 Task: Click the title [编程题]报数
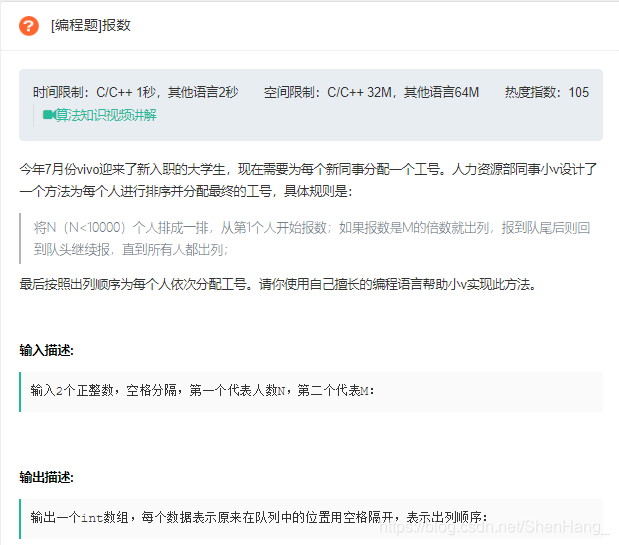[x=90, y=25]
